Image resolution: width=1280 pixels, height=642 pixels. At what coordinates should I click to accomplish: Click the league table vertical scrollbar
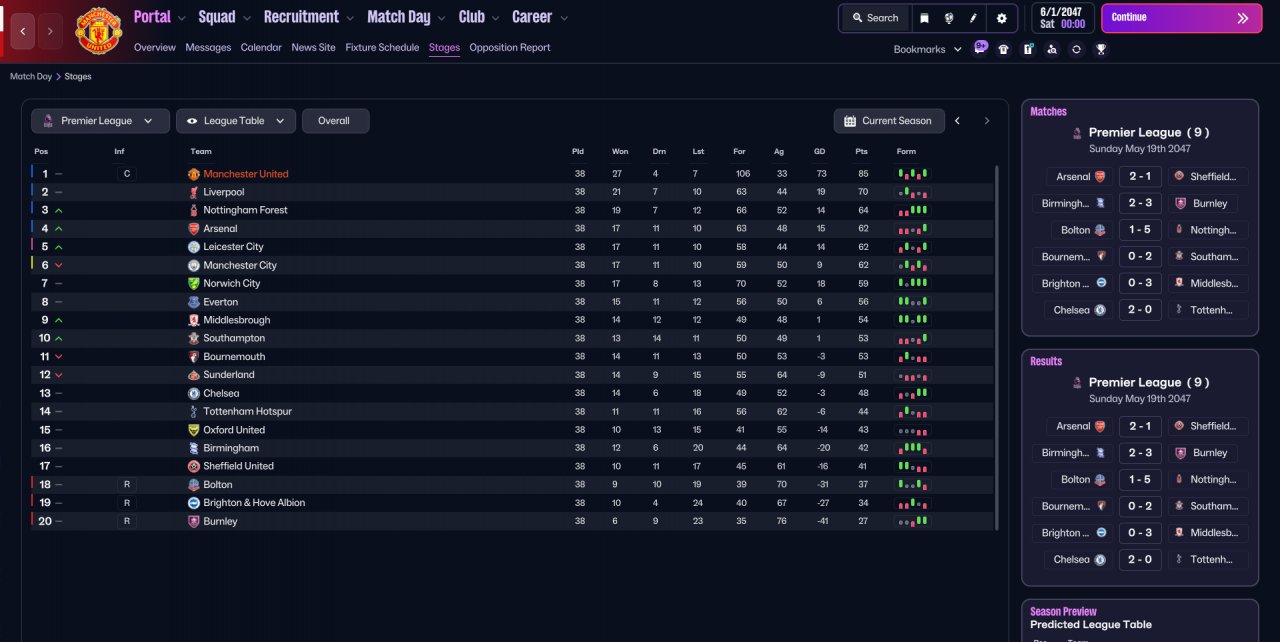[997, 347]
